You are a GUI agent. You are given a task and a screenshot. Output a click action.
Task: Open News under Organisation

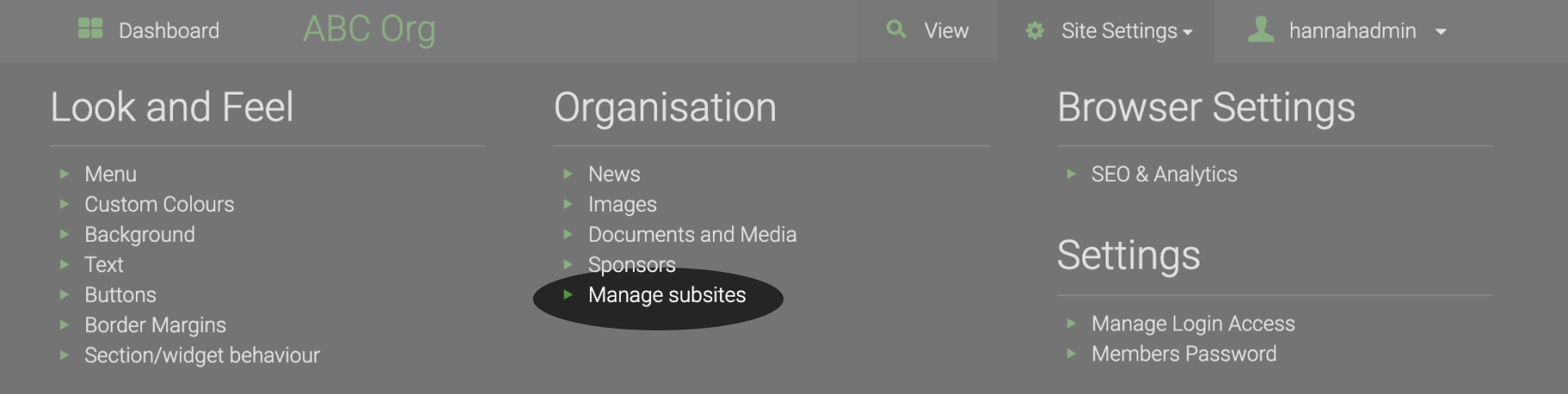[614, 174]
